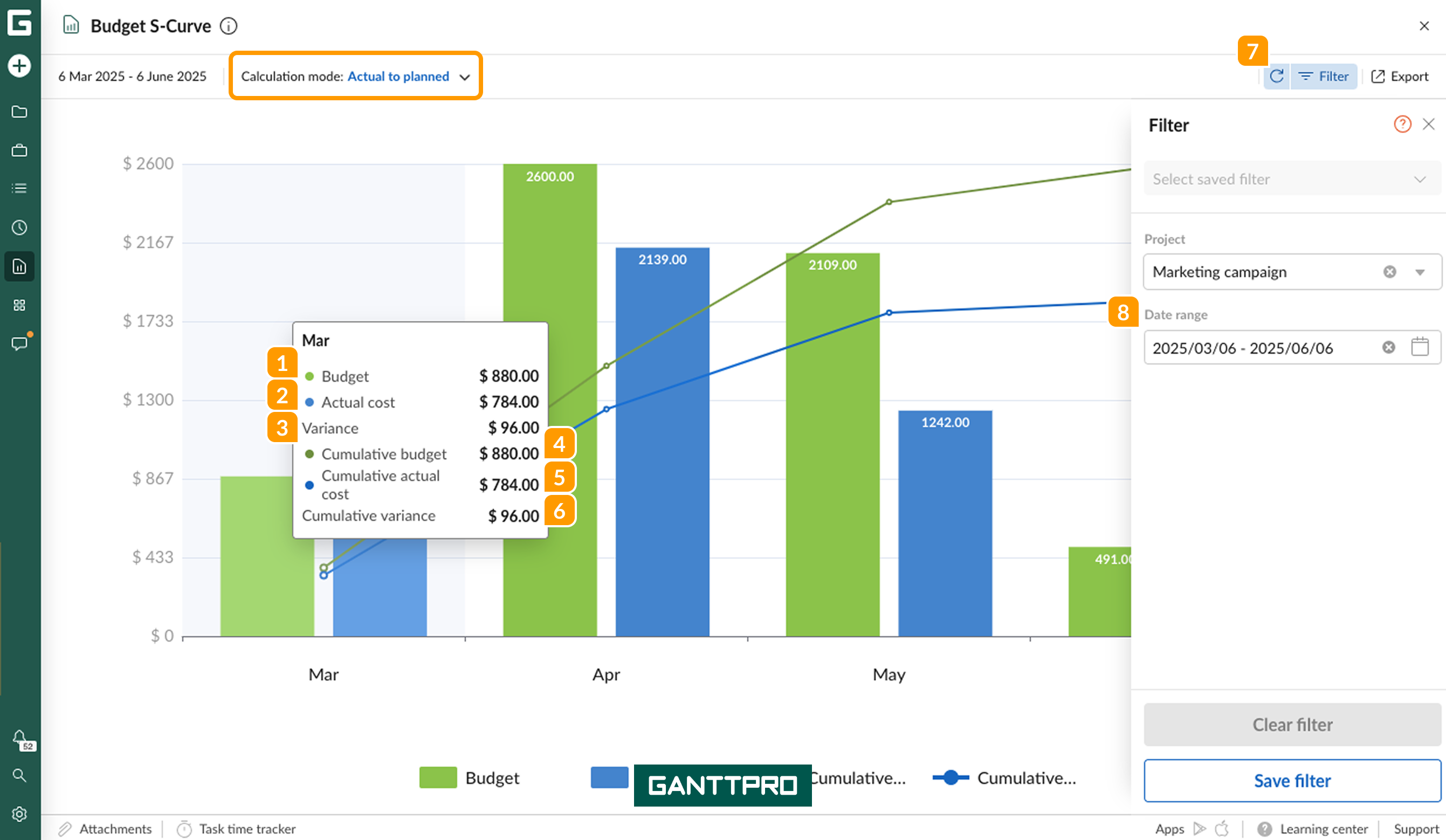Screen dimensions: 1446x840
Task: Click the Export button
Action: 1400,77
